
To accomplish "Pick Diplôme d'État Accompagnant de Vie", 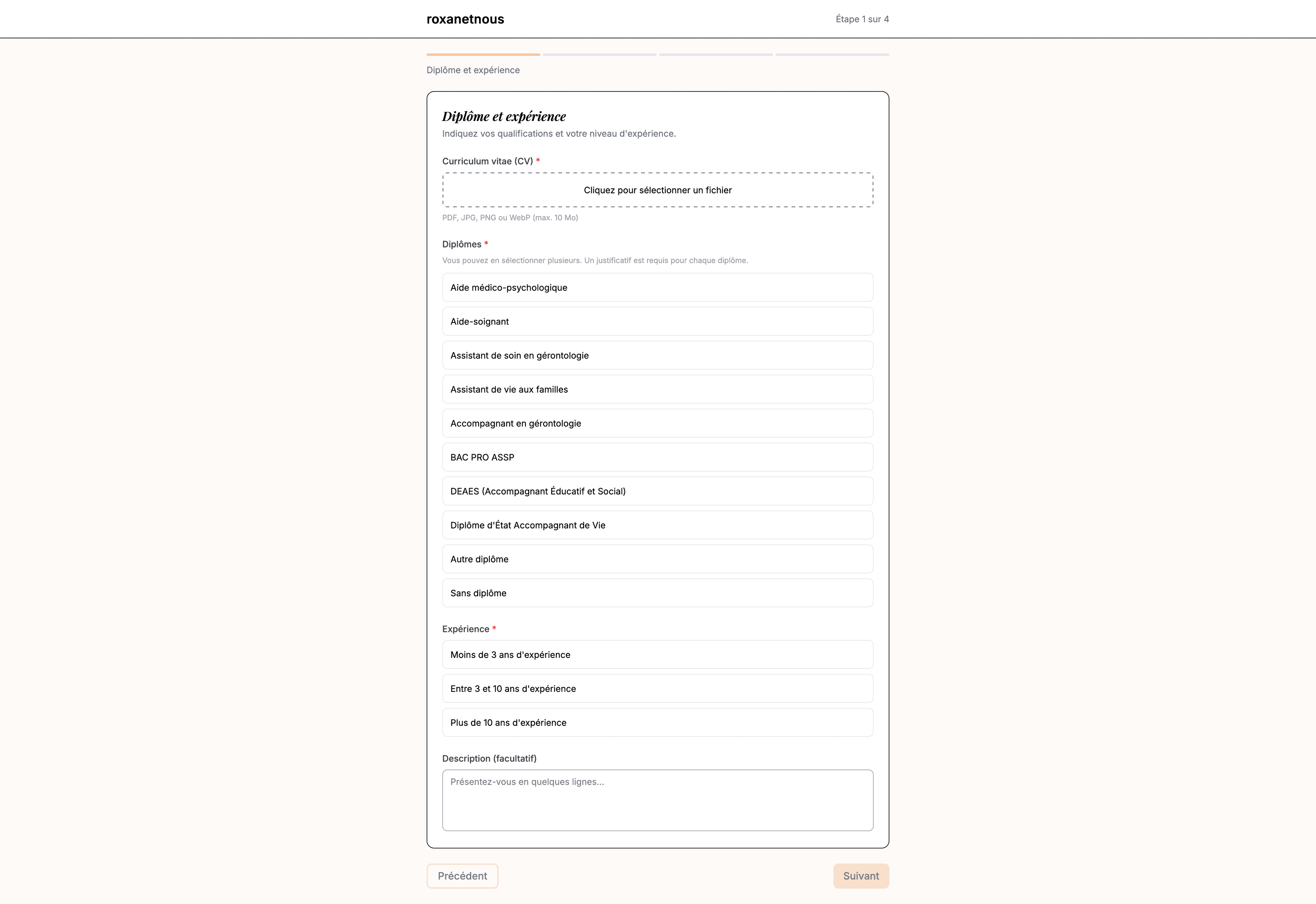I will [658, 525].
